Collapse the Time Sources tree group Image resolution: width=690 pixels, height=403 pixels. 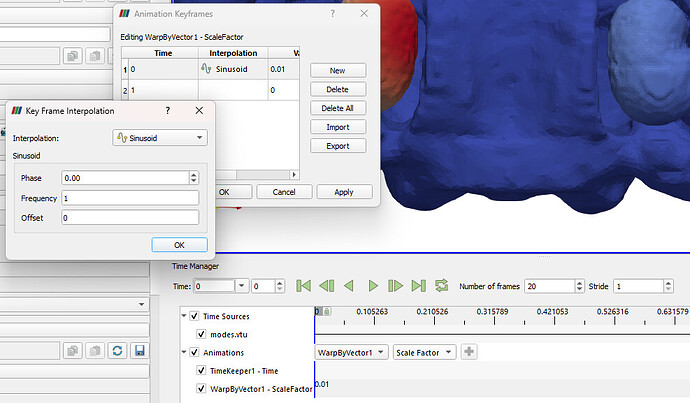[x=184, y=316]
